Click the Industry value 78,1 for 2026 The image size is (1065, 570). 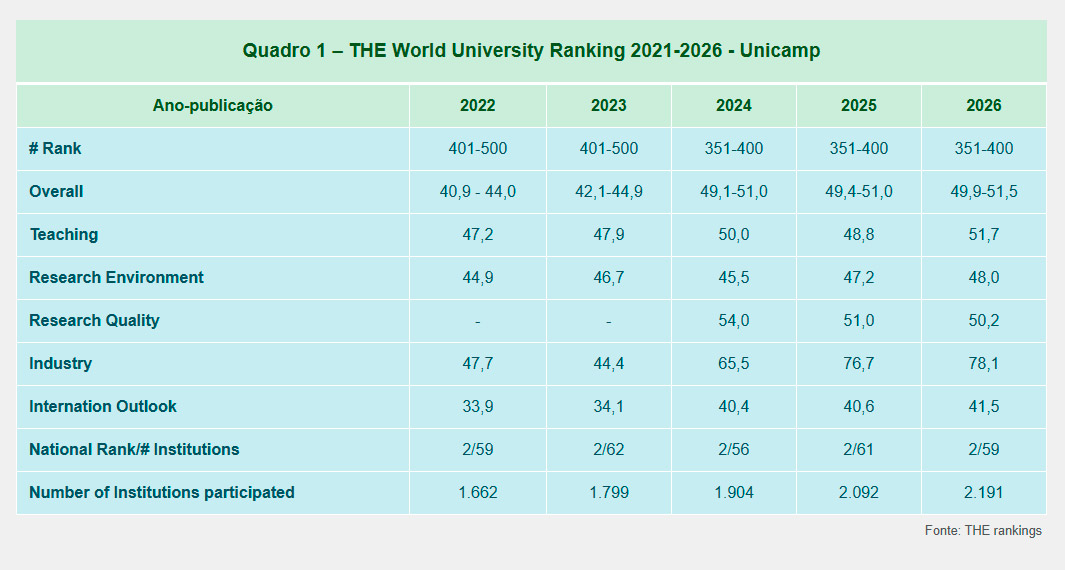pos(983,364)
